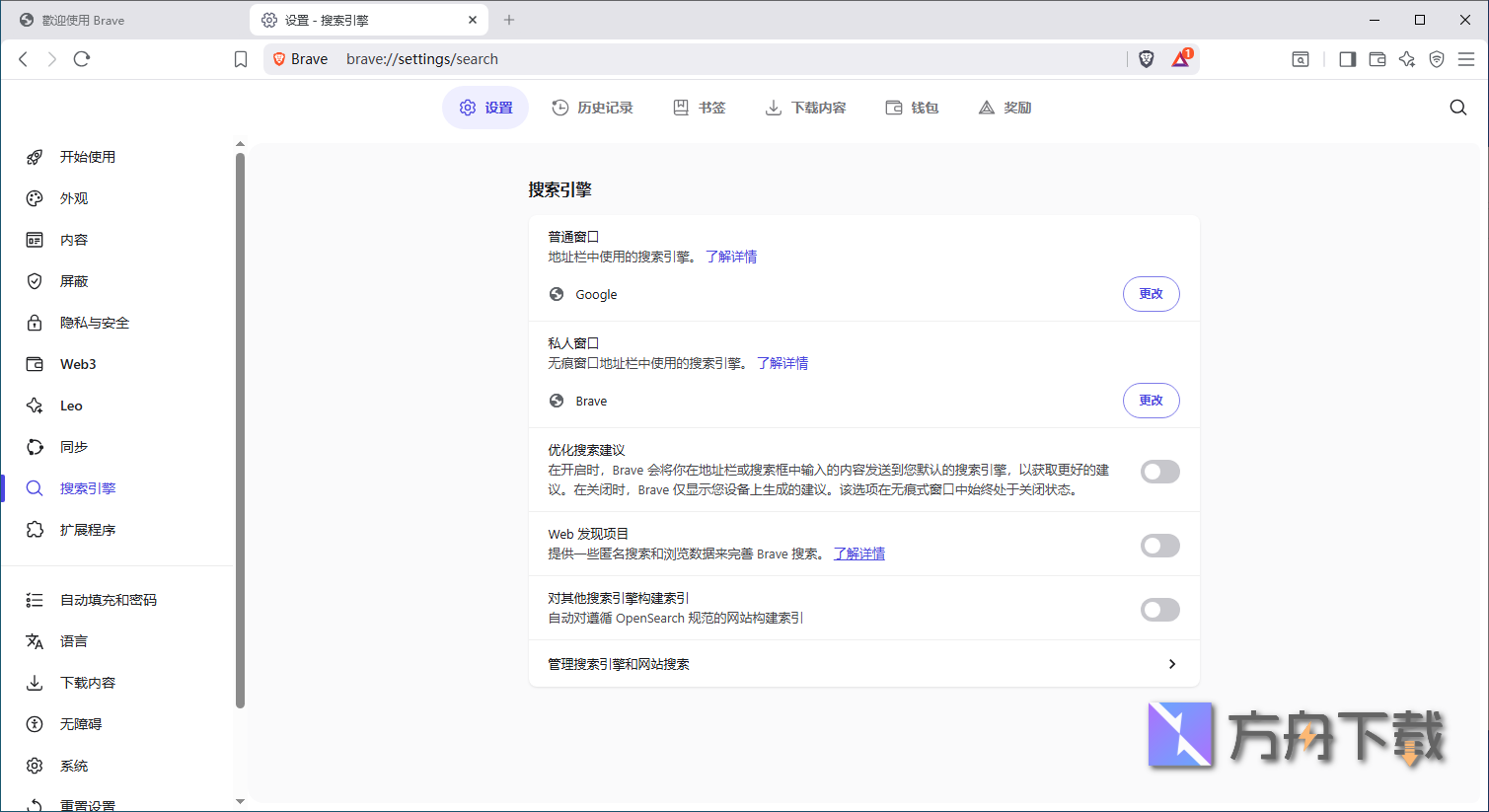Viewport: 1489px width, 812px height.
Task: Enable 对其他搜索引擎构建索引
Action: 1159,609
